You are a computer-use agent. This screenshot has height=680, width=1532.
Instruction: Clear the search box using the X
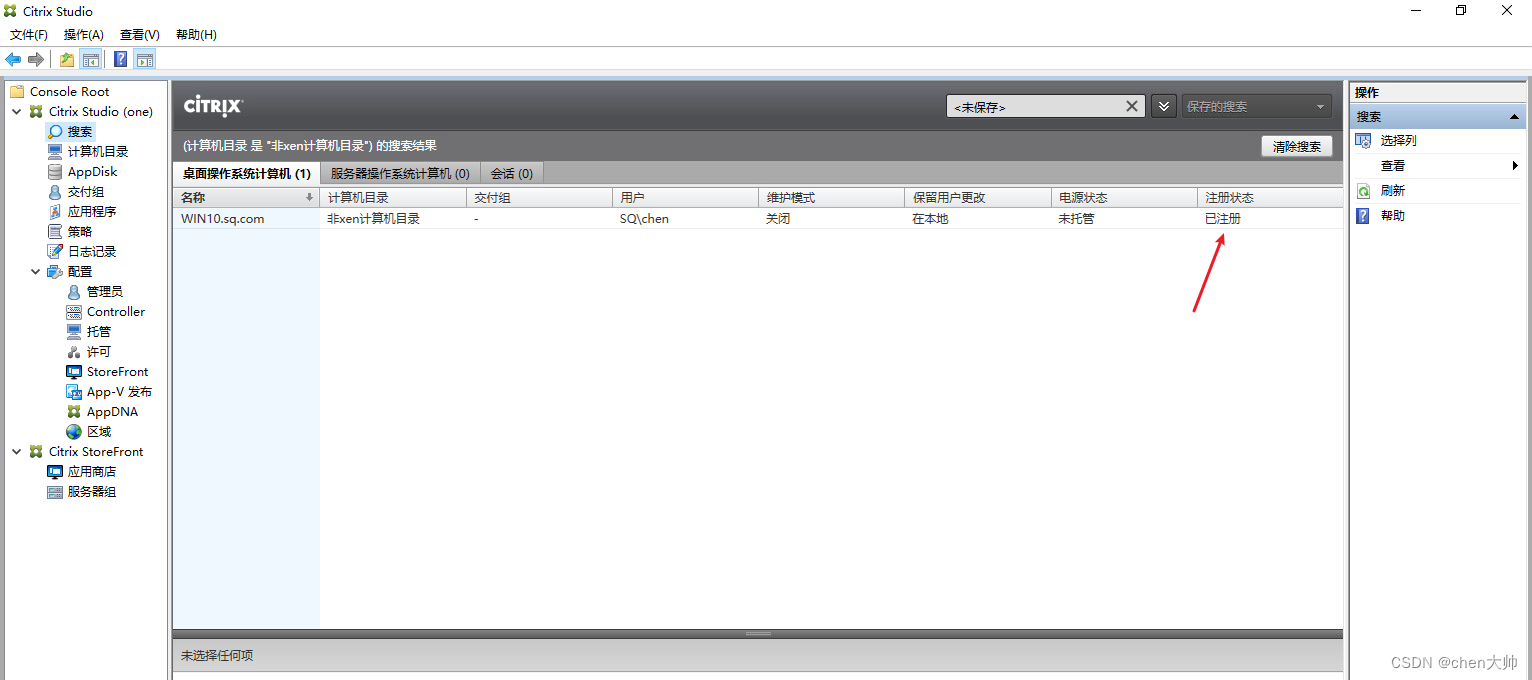(1132, 106)
